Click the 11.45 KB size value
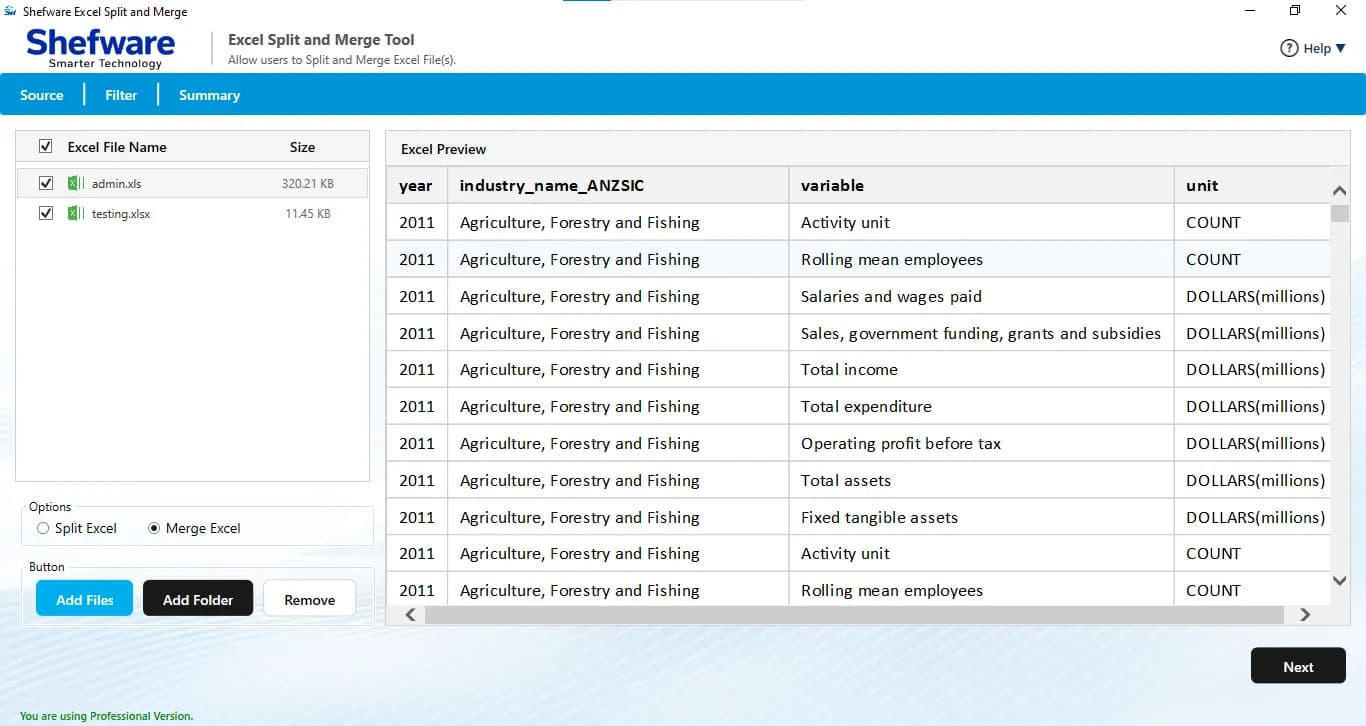The width and height of the screenshot is (1366, 726). click(308, 214)
